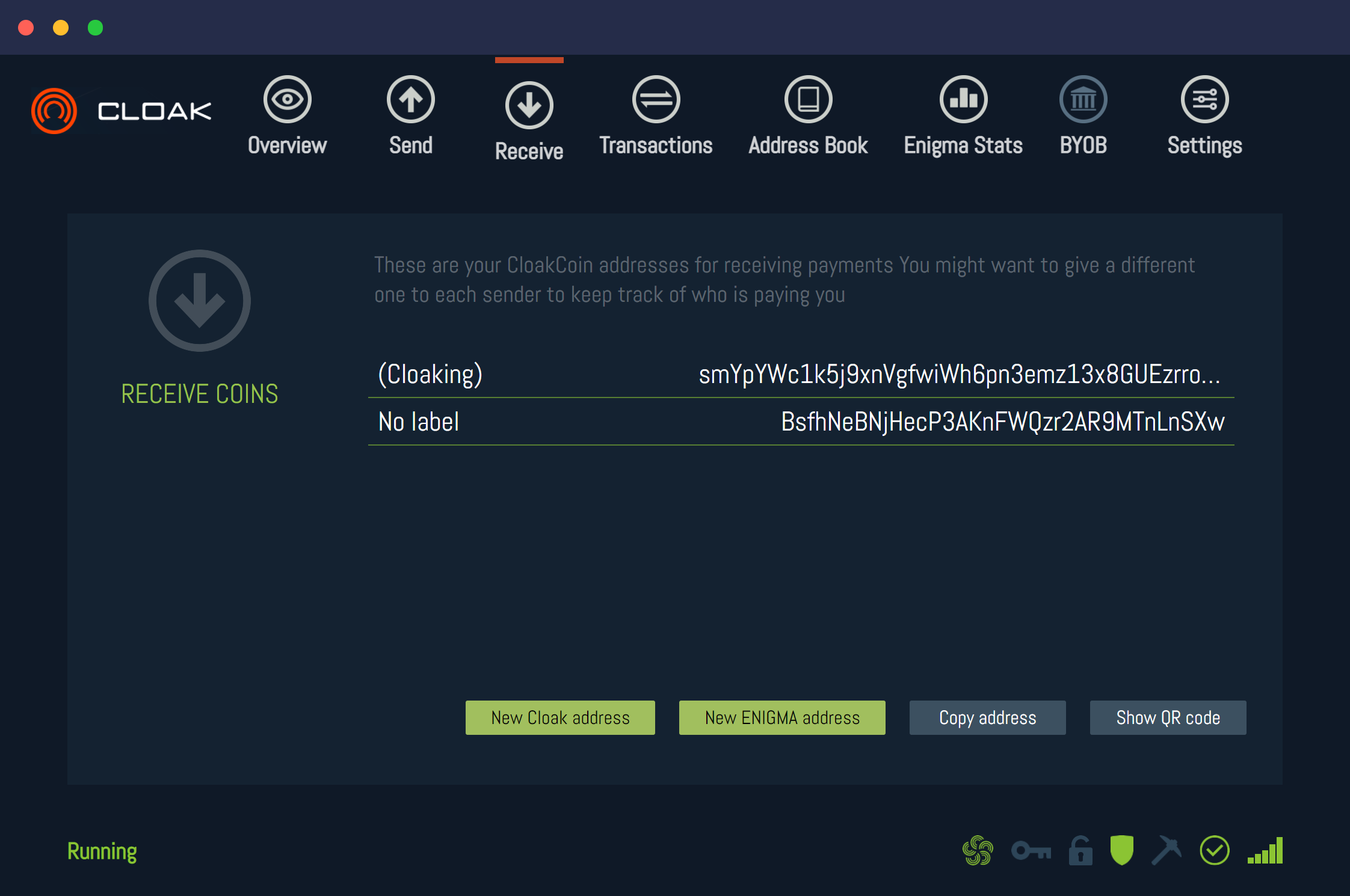Screen dimensions: 1350x896
Task: Switch to the Send tab label
Action: (411, 146)
